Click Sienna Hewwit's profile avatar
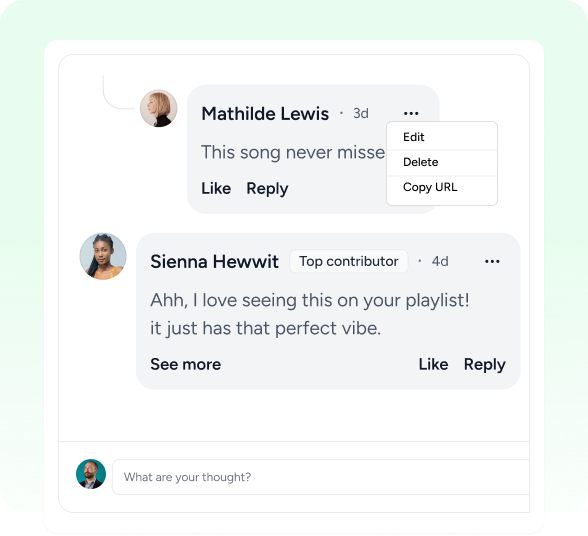Screen dimensions: 588x536 [103, 256]
